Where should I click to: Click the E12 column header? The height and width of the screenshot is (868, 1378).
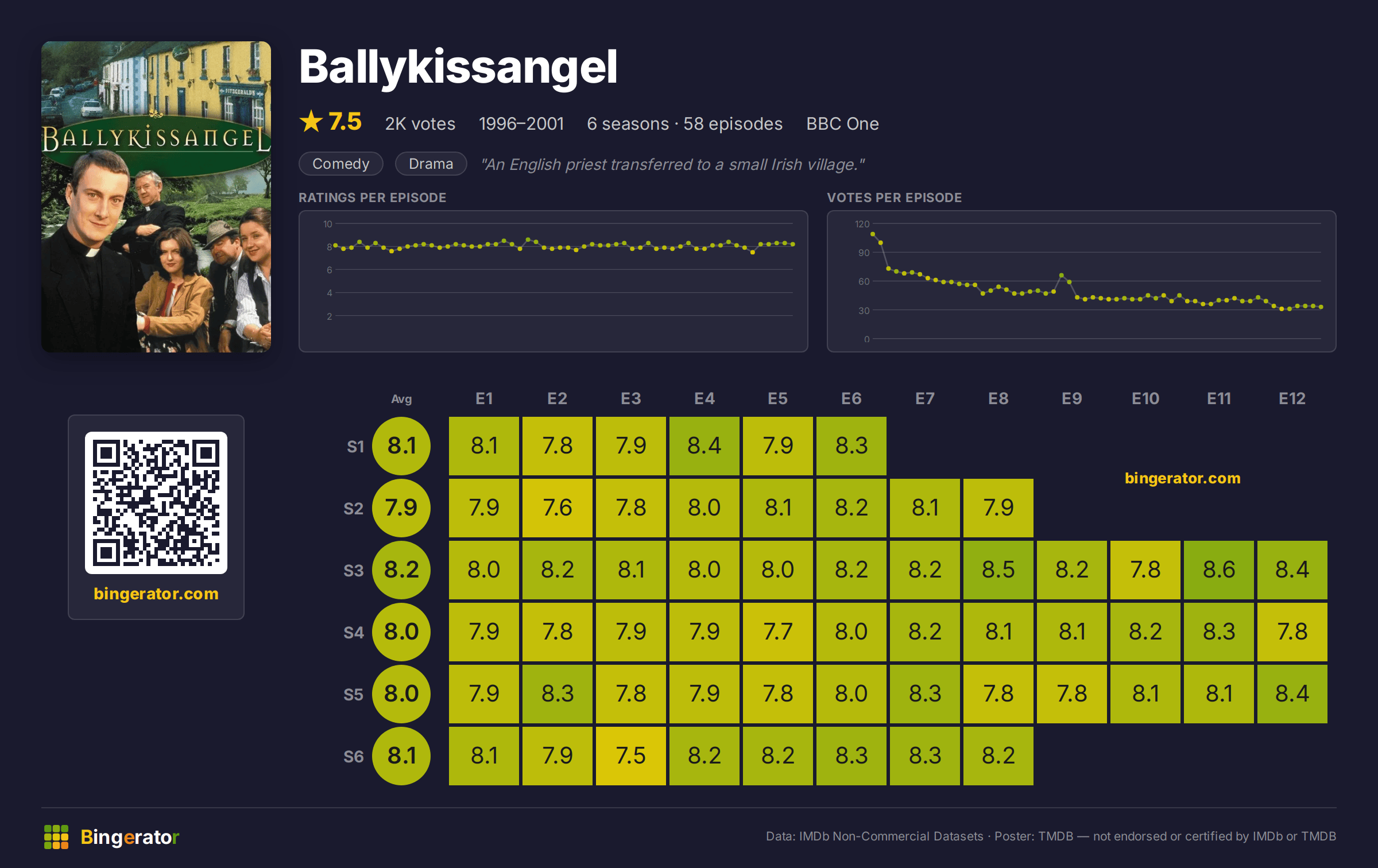coord(1292,398)
